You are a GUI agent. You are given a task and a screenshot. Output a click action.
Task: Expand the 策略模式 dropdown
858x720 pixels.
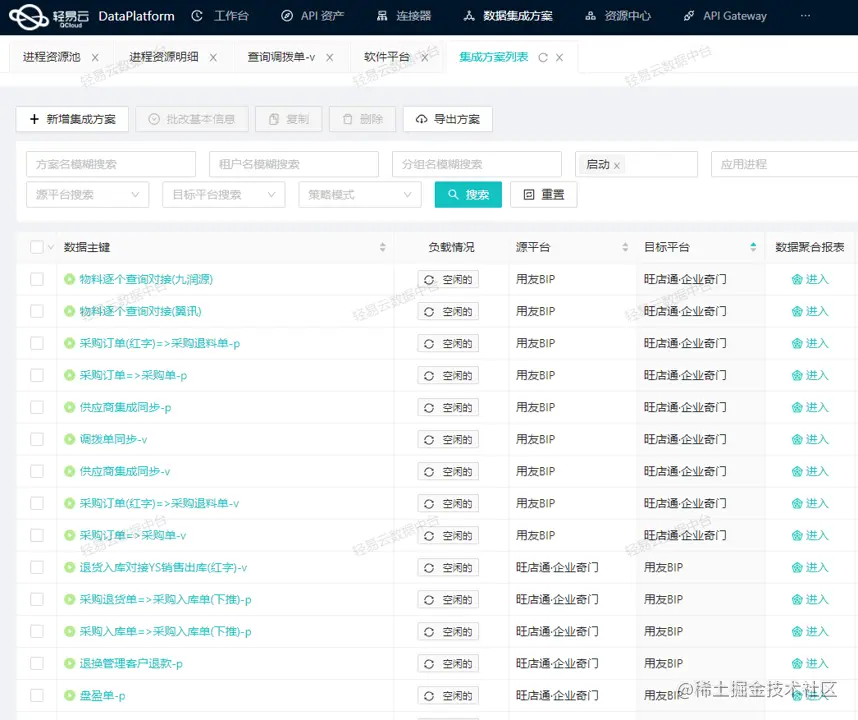(x=359, y=194)
